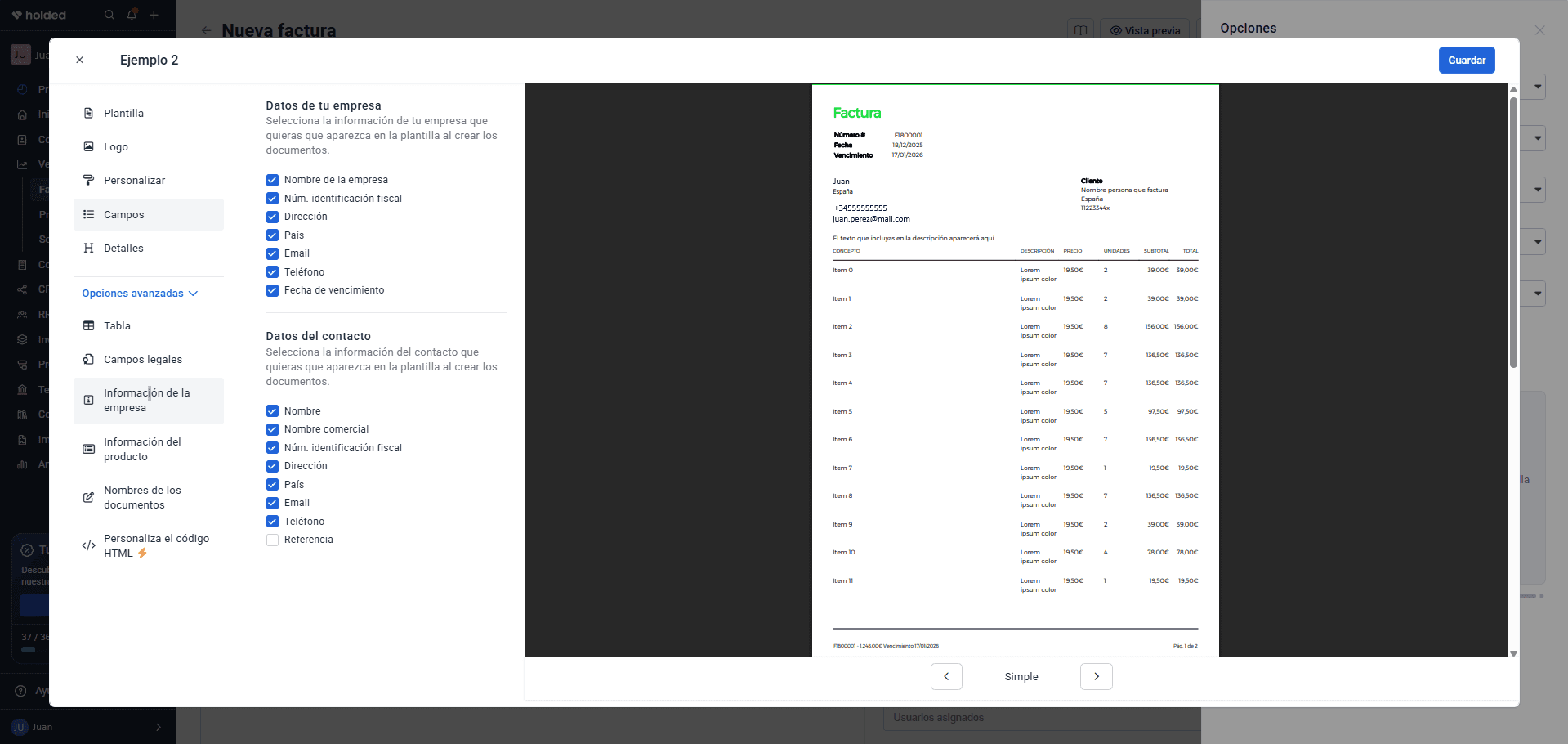
Task: Click the back arrow beside Nueva factura
Action: coord(207,30)
